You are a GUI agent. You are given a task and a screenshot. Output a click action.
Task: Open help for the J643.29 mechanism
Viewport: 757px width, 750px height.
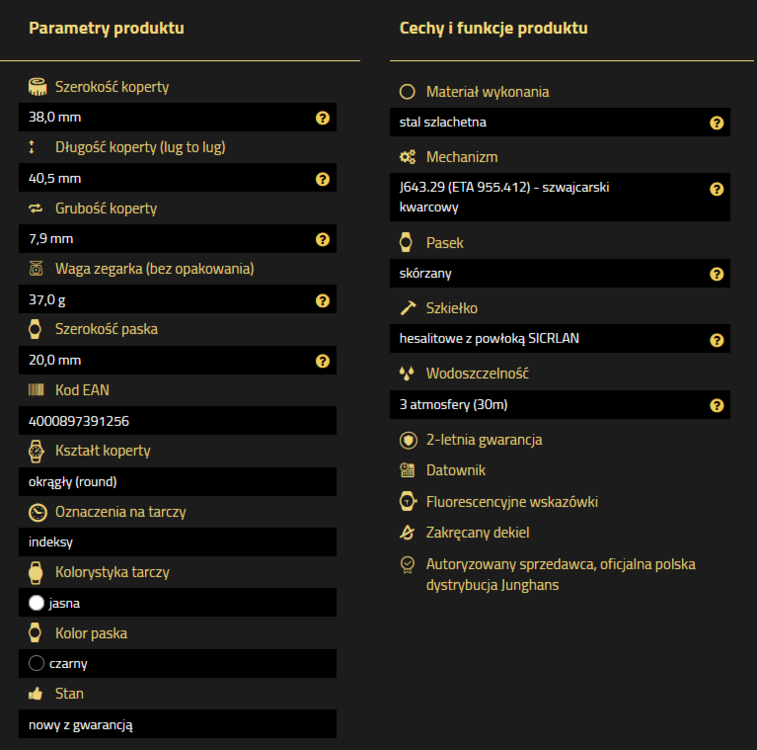716,189
